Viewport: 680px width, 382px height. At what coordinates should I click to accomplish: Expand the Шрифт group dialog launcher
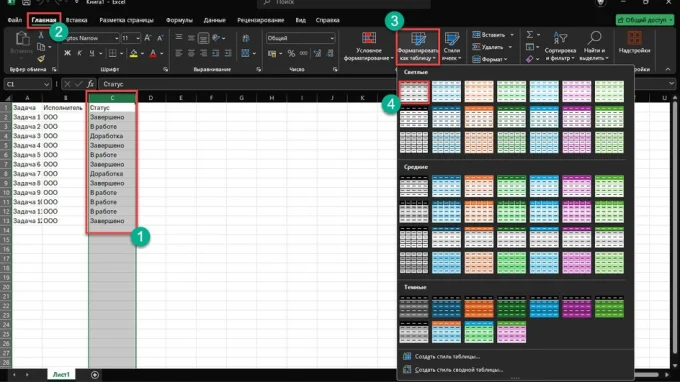(166, 69)
